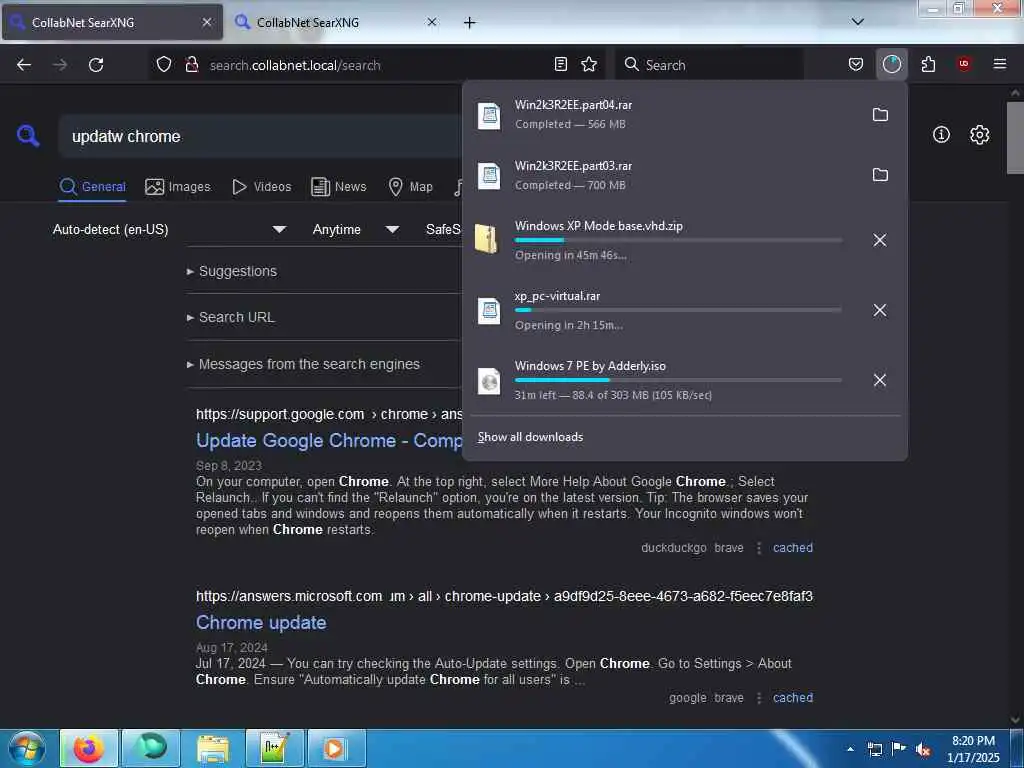This screenshot has height=768, width=1024.
Task: Open the Auto-detect (en-US) language dropdown
Action: pos(170,229)
